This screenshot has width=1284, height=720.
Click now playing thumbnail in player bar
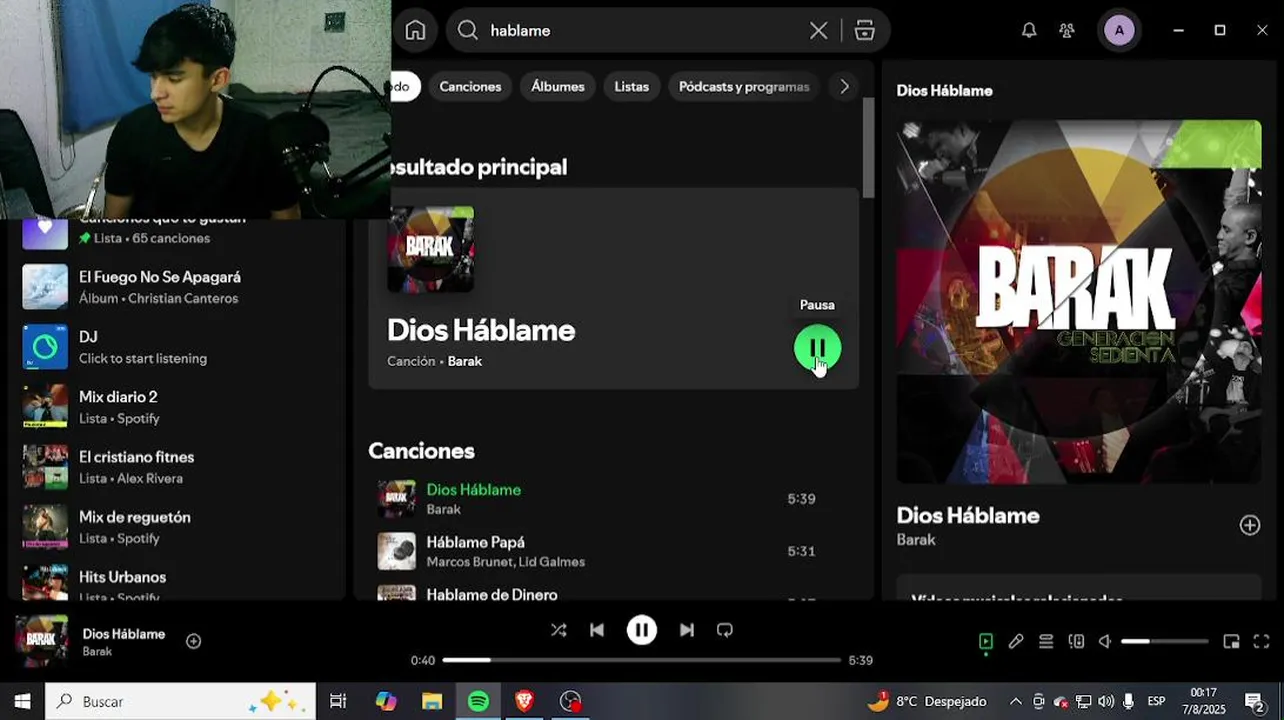(41, 641)
